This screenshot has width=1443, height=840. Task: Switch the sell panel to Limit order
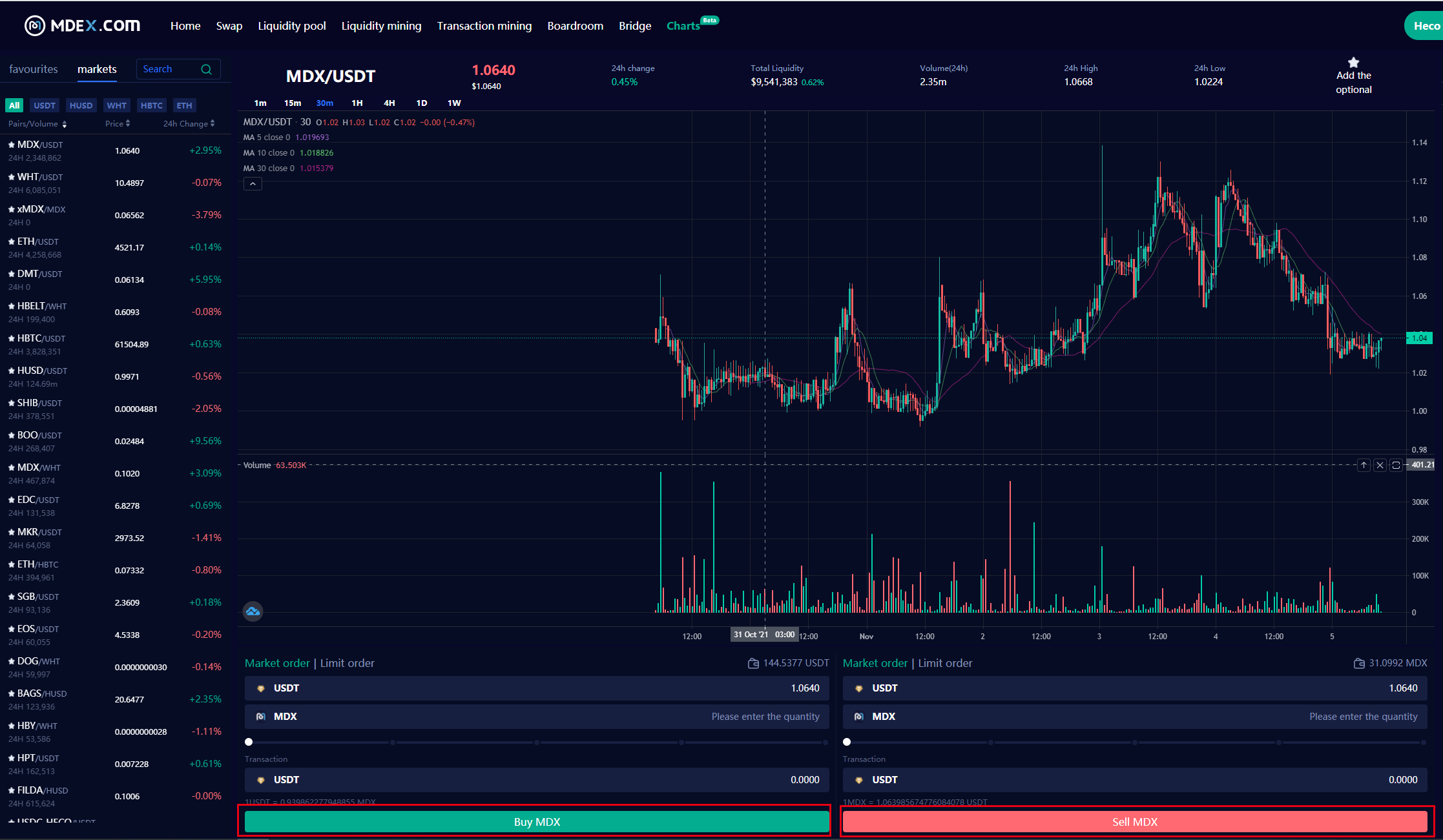point(945,663)
